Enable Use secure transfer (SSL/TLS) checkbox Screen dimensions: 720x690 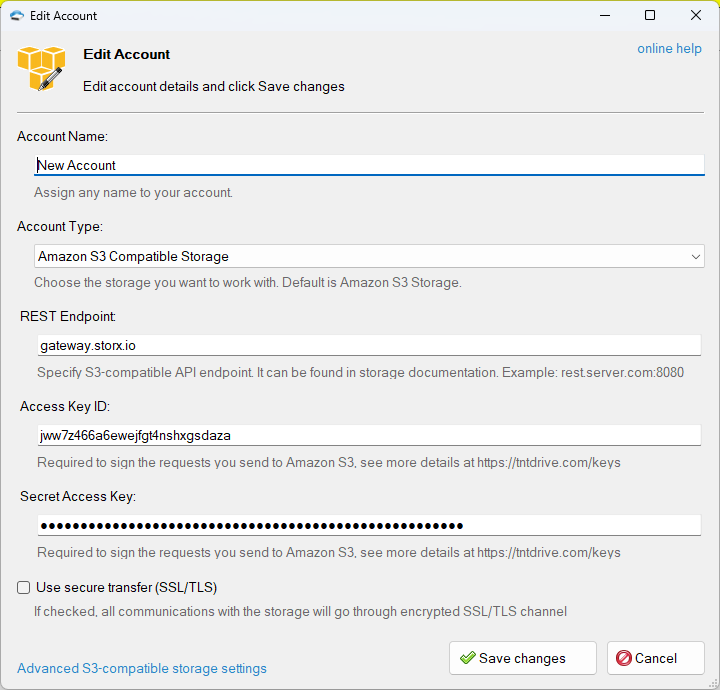23,587
